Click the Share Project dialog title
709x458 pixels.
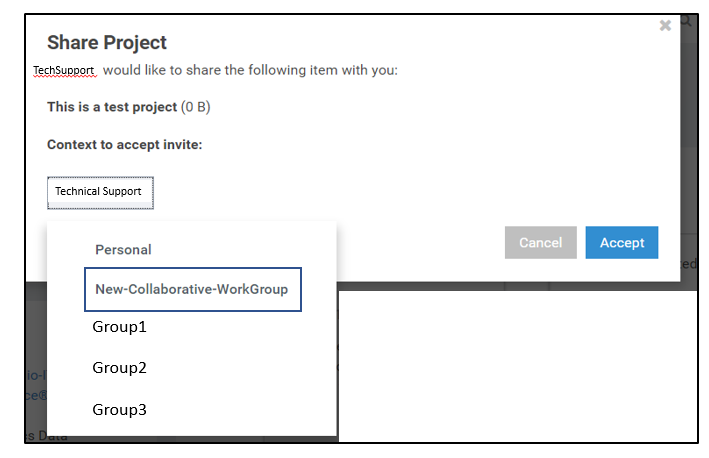coord(107,43)
